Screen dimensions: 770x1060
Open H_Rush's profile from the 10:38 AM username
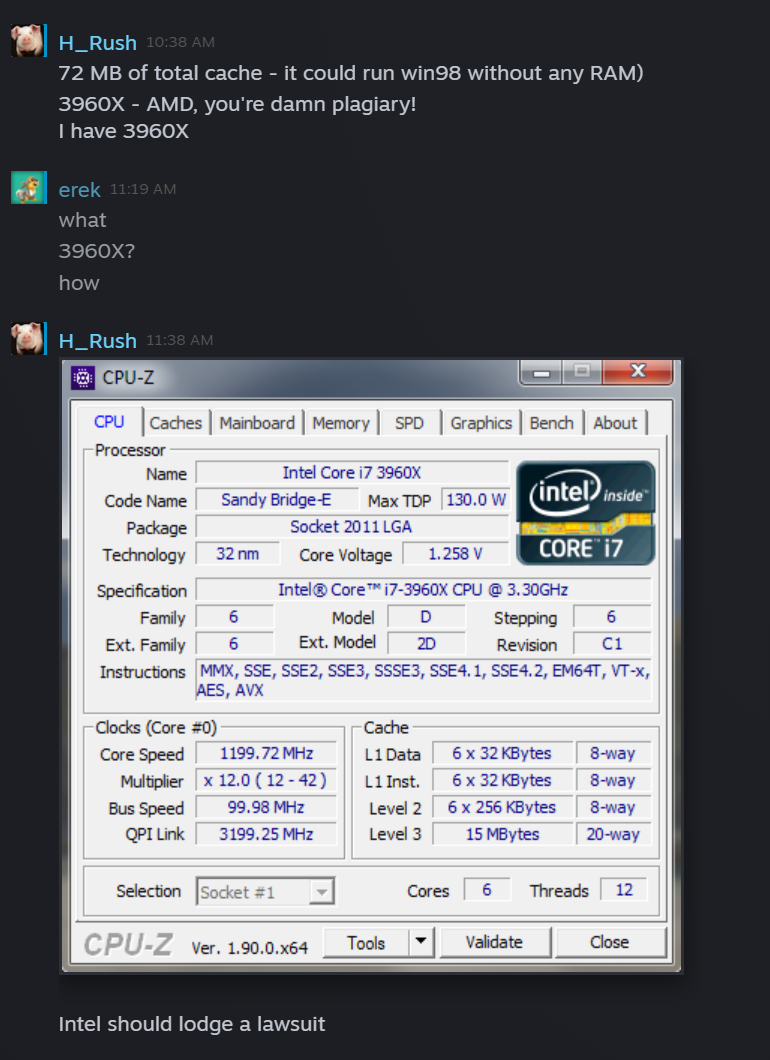97,43
